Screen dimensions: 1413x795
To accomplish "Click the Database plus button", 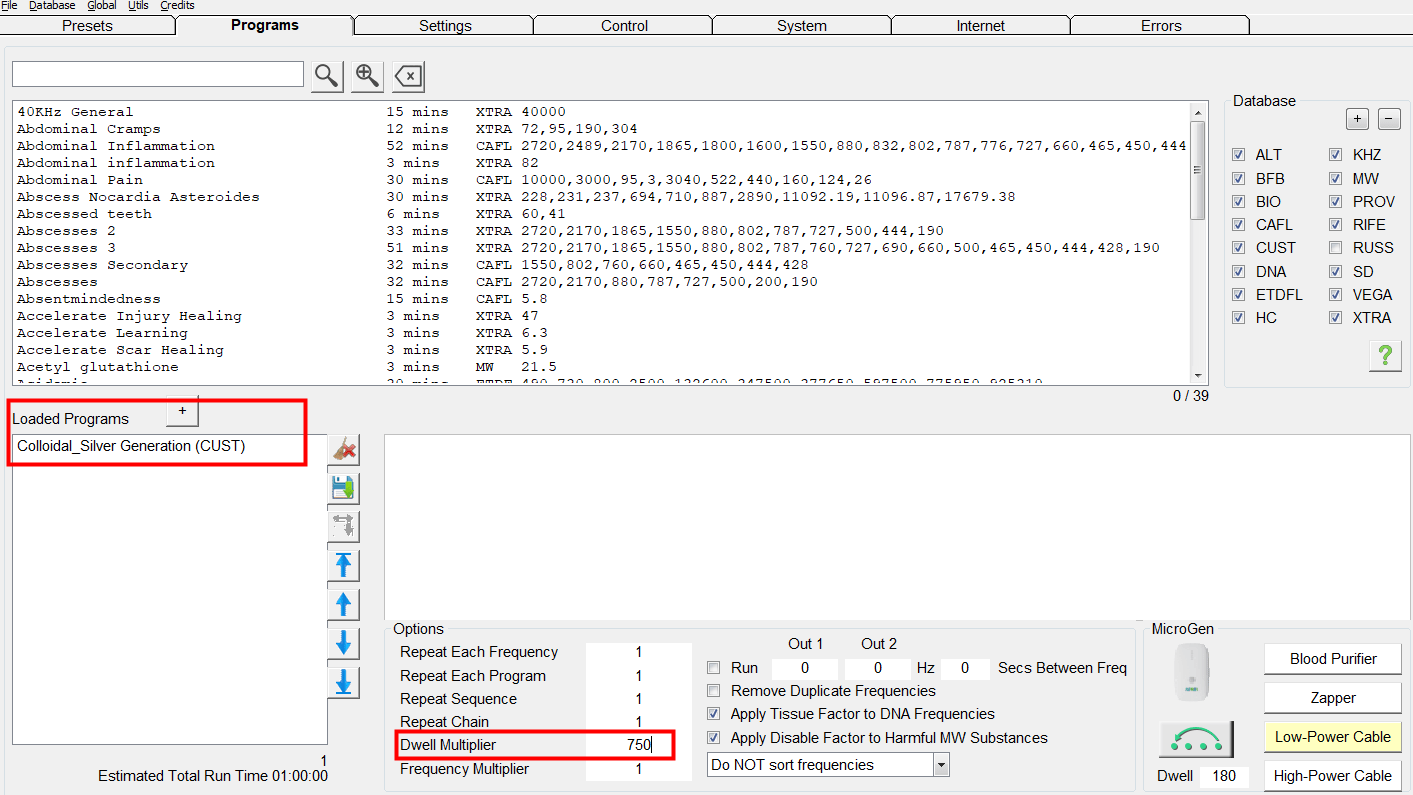I will [x=1357, y=119].
